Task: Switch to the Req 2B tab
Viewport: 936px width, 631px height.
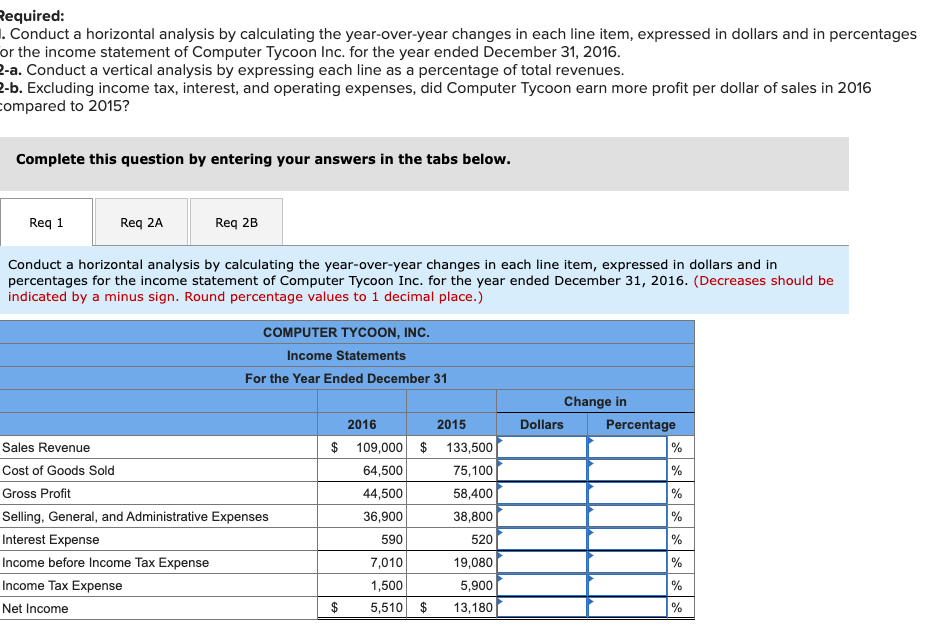Action: coord(235,221)
